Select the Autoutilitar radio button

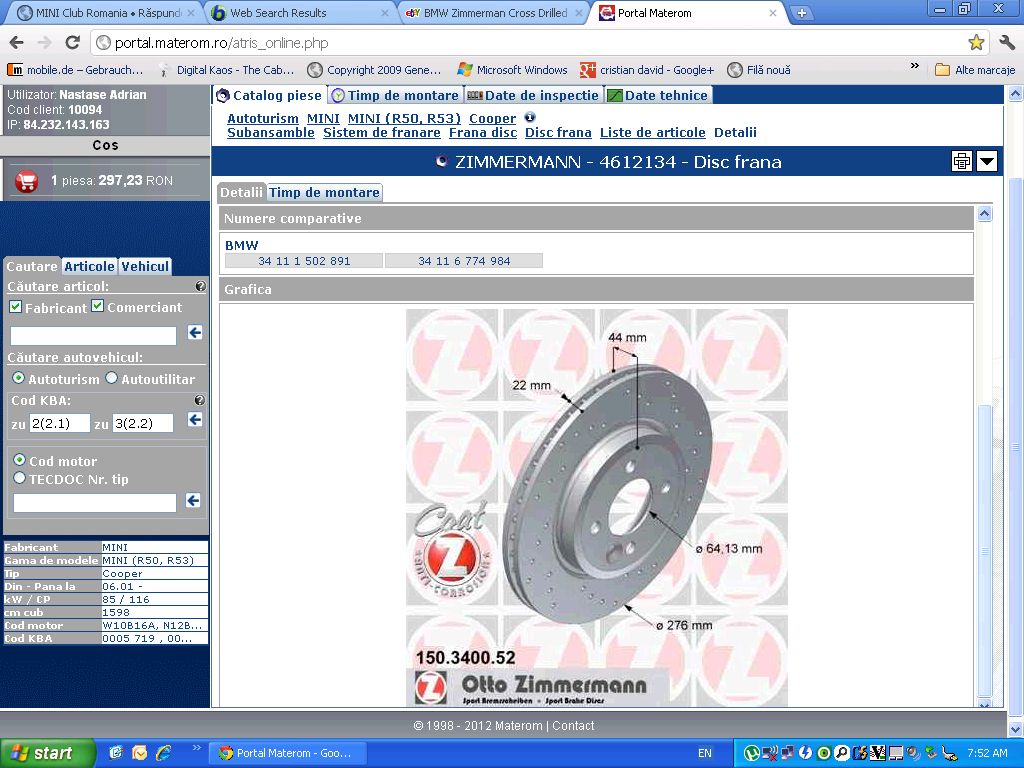point(112,377)
